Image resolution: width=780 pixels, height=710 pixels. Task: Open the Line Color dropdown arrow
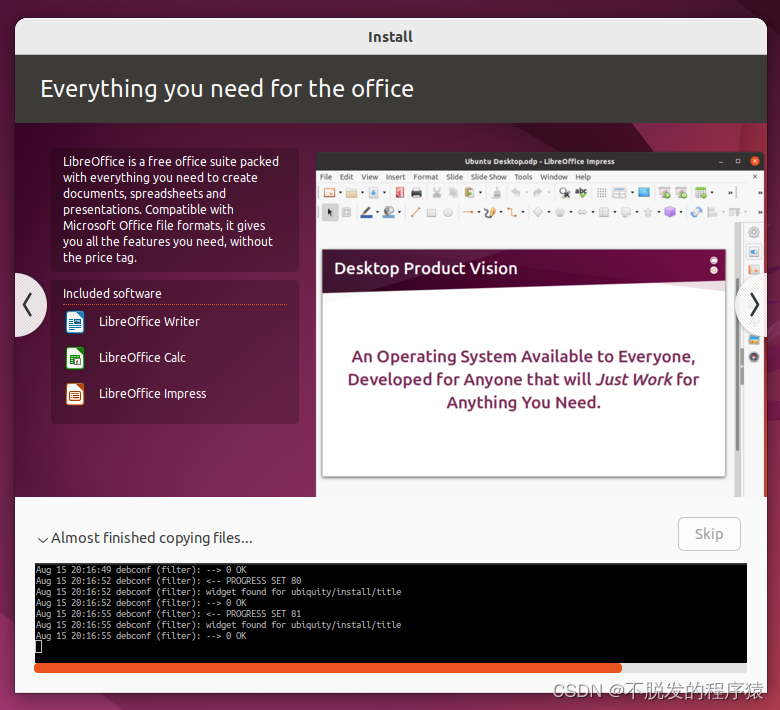377,212
